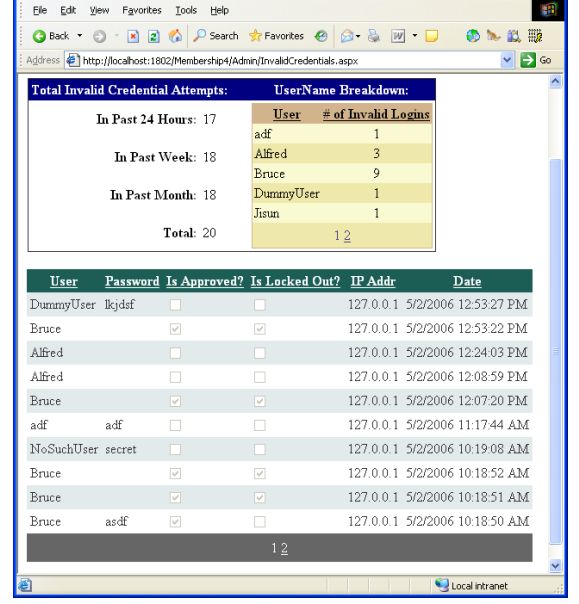Go to page 2 of attempts grid

284,548
